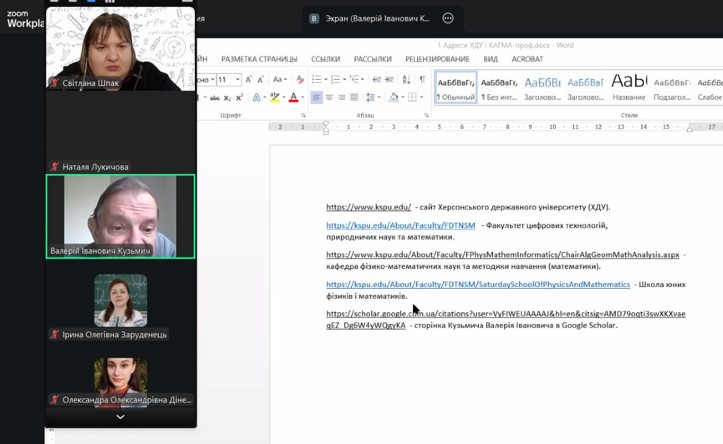Open the ССЫЛКИ ribbon tab
The height and width of the screenshot is (444, 723).
326,59
